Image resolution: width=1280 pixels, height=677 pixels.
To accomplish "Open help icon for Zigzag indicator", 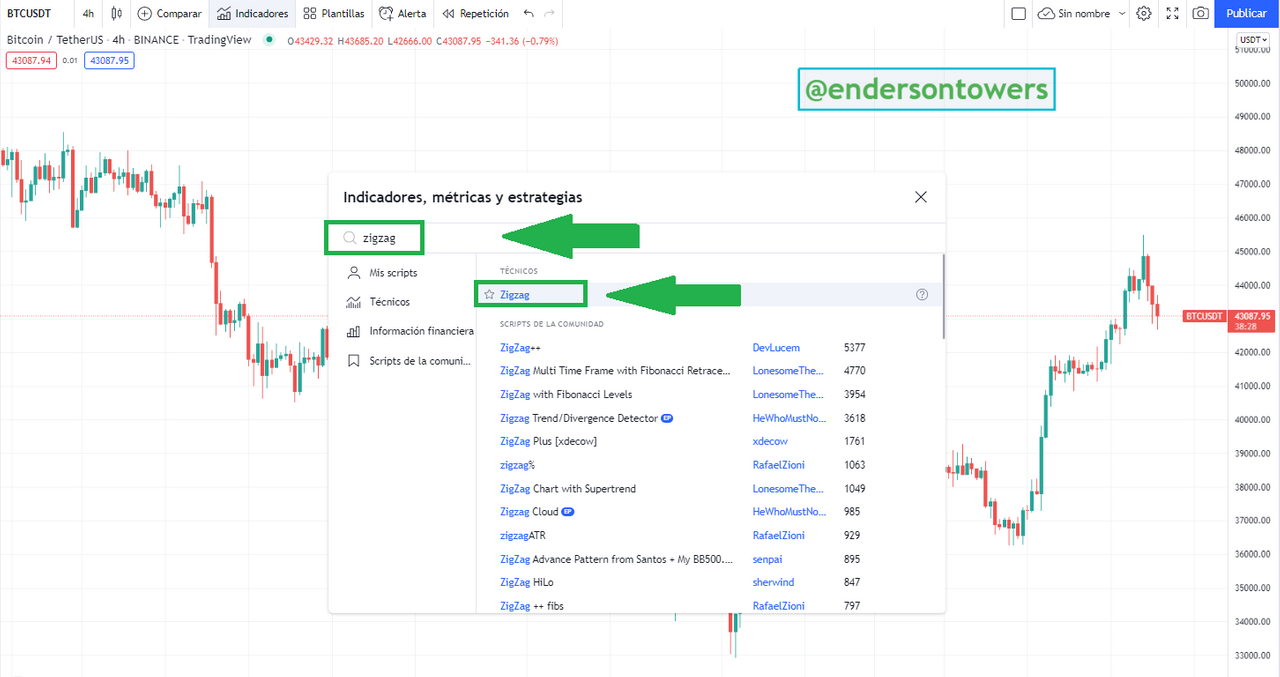I will click(x=922, y=295).
